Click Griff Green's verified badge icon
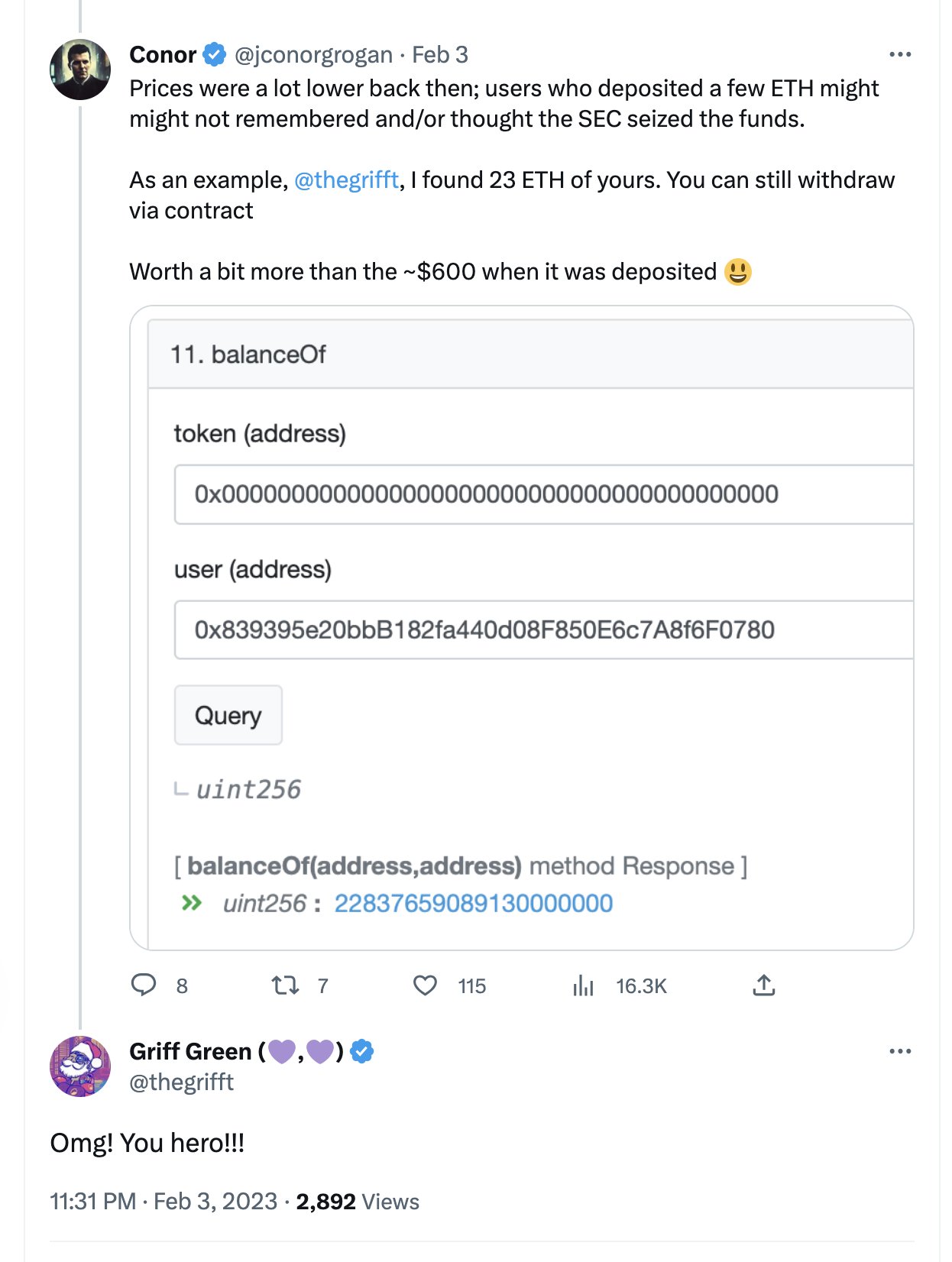This screenshot has width=952, height=1262. 362,1052
